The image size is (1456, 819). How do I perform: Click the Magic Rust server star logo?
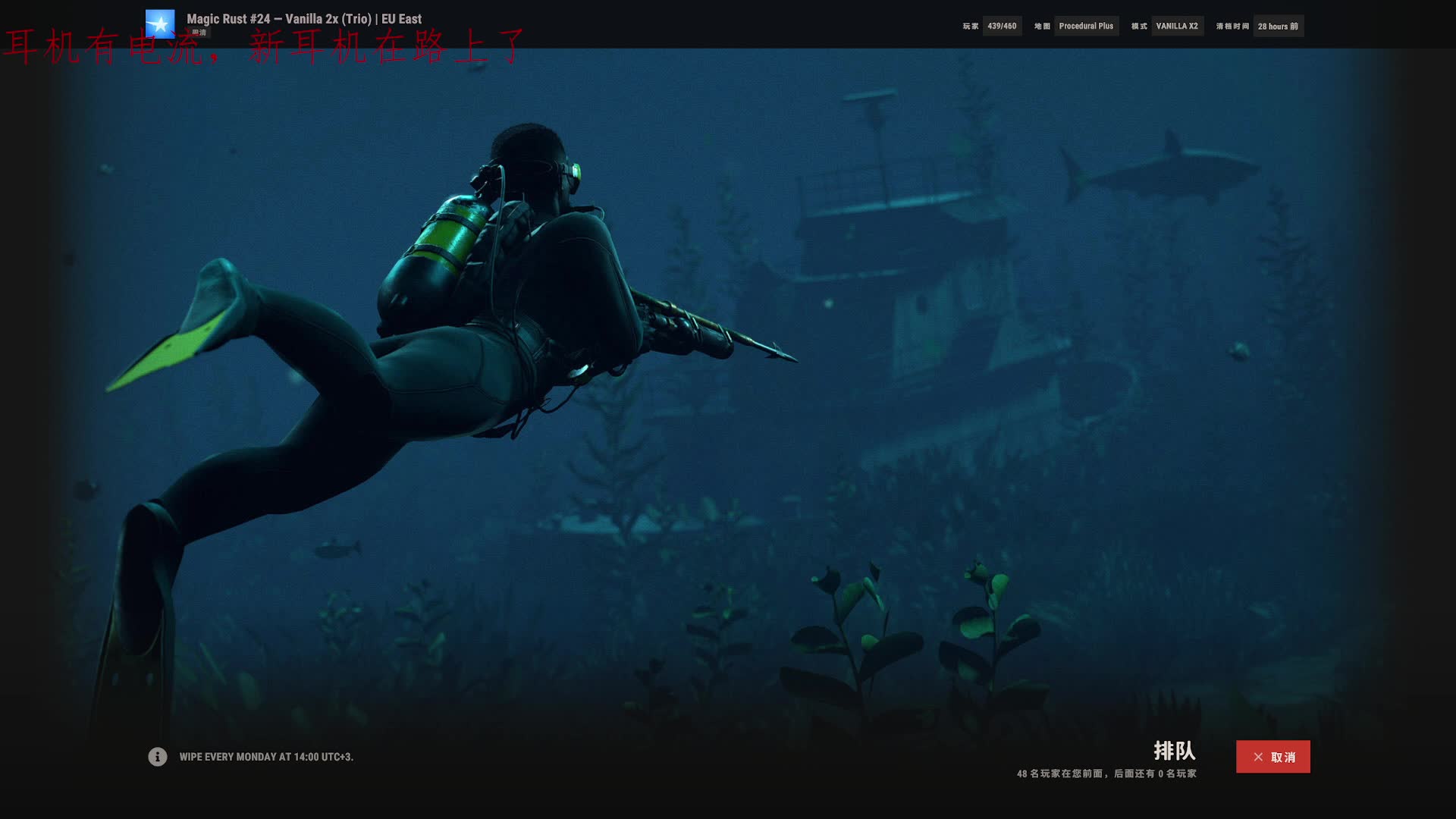(x=160, y=24)
